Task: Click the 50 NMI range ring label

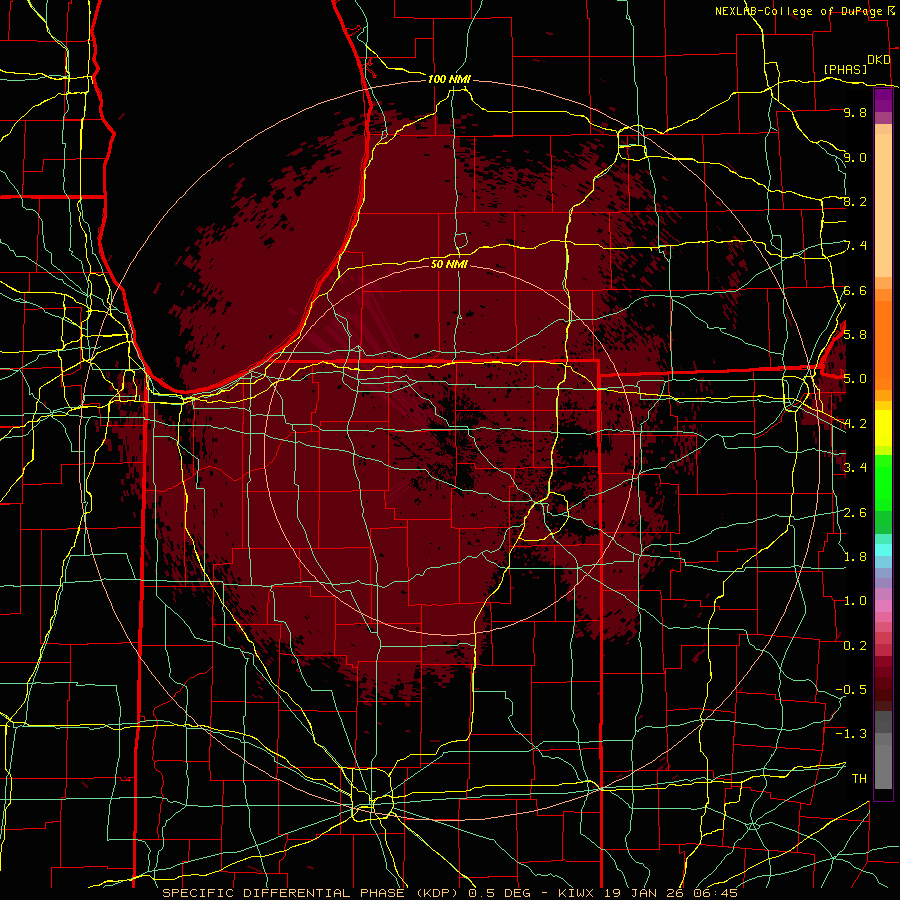Action: [x=449, y=264]
